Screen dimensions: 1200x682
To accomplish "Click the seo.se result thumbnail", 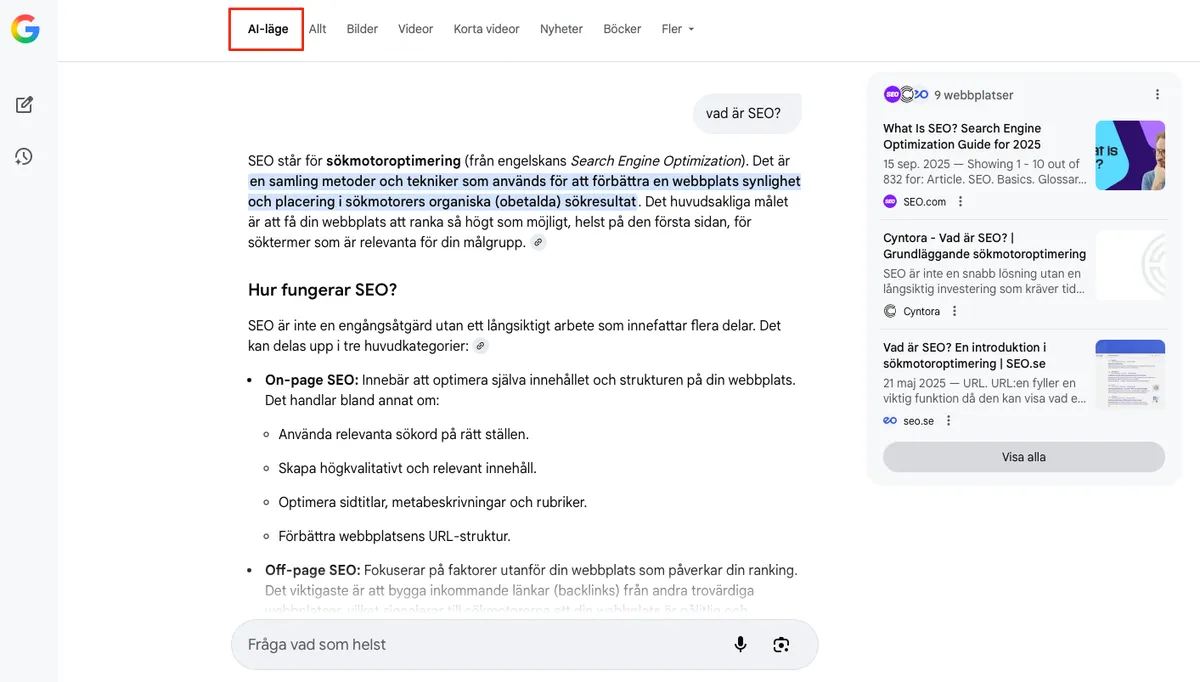I will pyautogui.click(x=1130, y=375).
